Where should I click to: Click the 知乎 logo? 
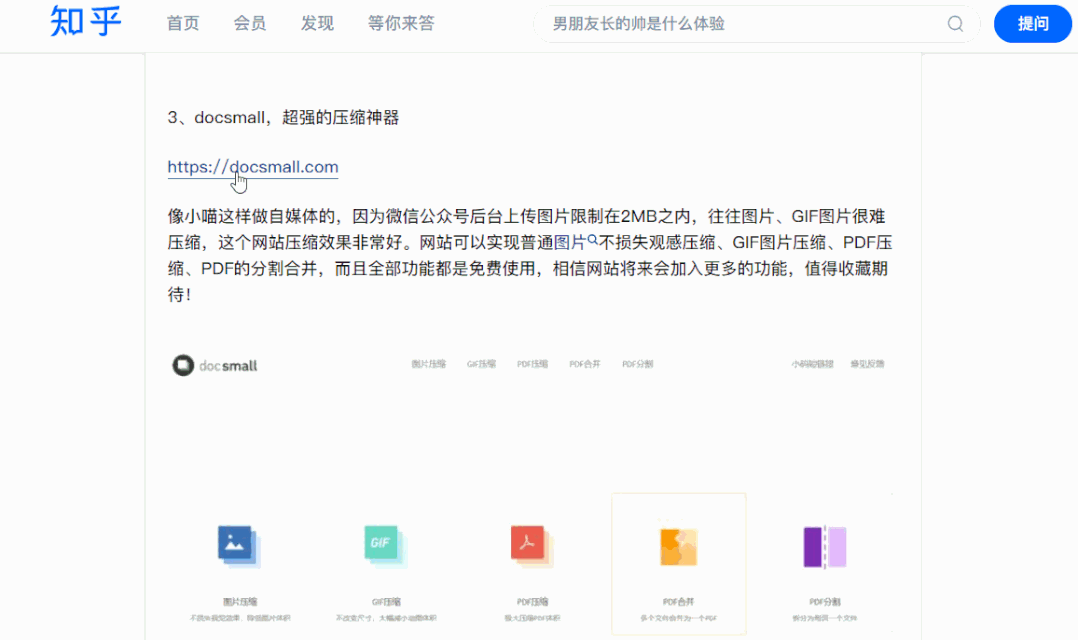point(84,23)
